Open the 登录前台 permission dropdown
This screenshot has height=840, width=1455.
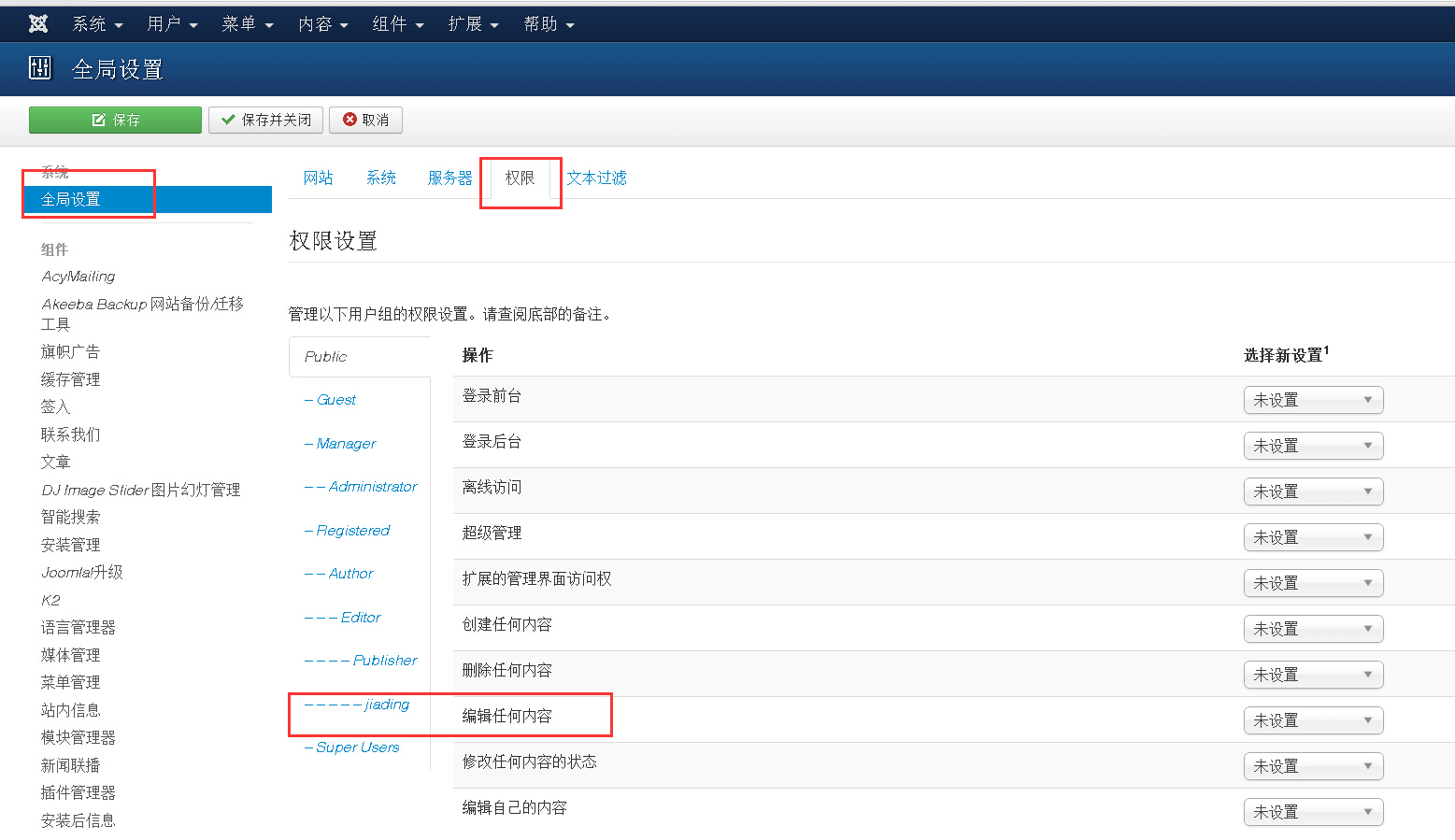[x=1313, y=400]
